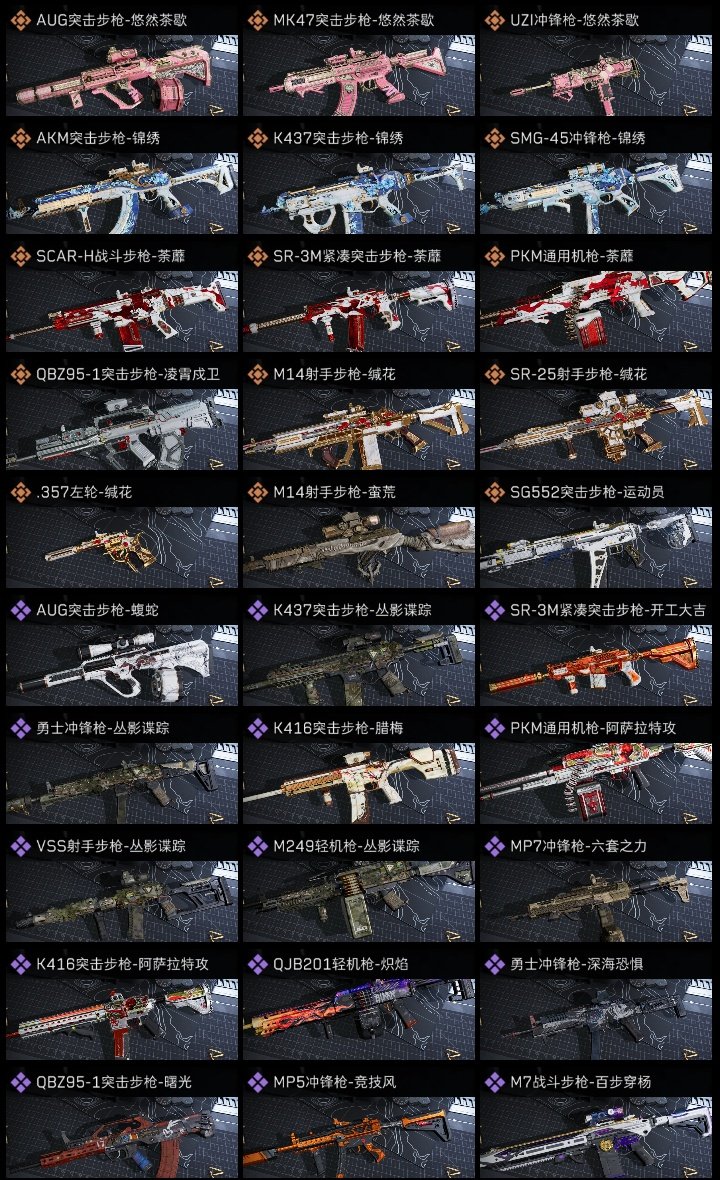Select the QBZ95-1突击步枪-凌霄戍卫 preview image
Screen dimensions: 720x1180
coord(122,430)
